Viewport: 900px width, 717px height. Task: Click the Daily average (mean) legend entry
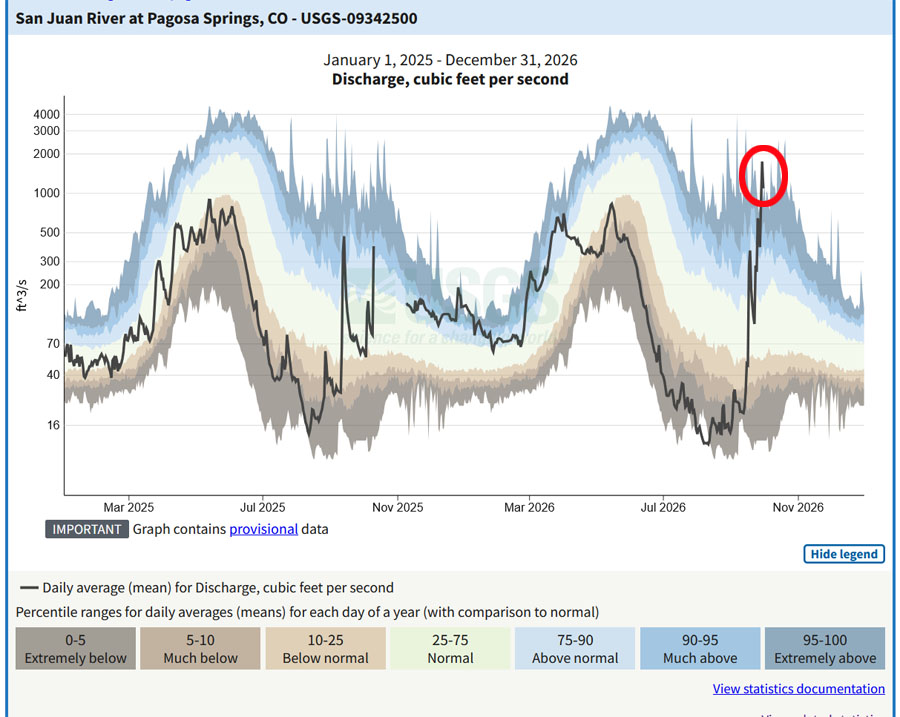click(x=207, y=588)
